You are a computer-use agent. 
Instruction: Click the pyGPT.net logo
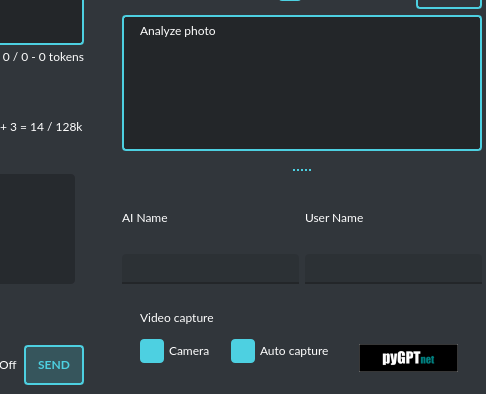[x=408, y=358]
